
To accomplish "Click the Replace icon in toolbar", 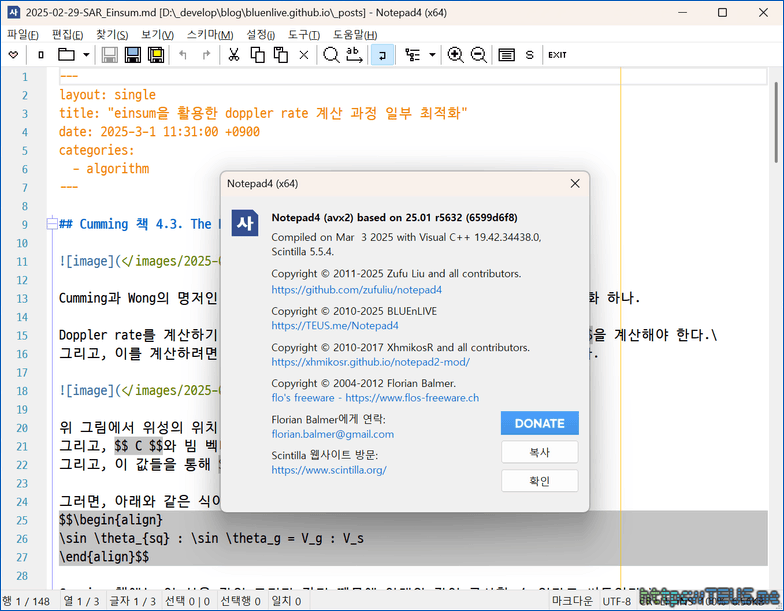I will [355, 55].
